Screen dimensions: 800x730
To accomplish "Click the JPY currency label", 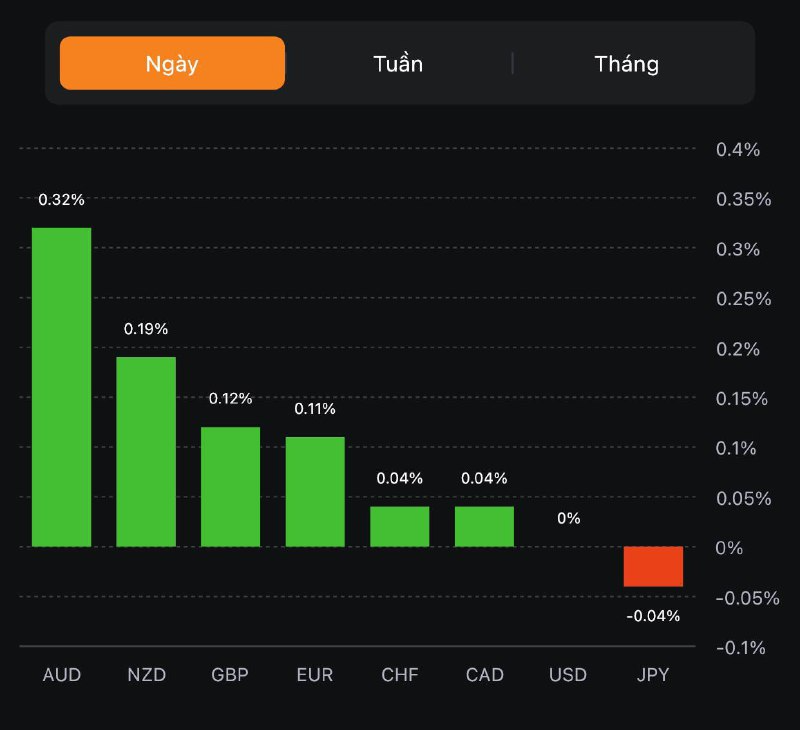I will point(653,675).
